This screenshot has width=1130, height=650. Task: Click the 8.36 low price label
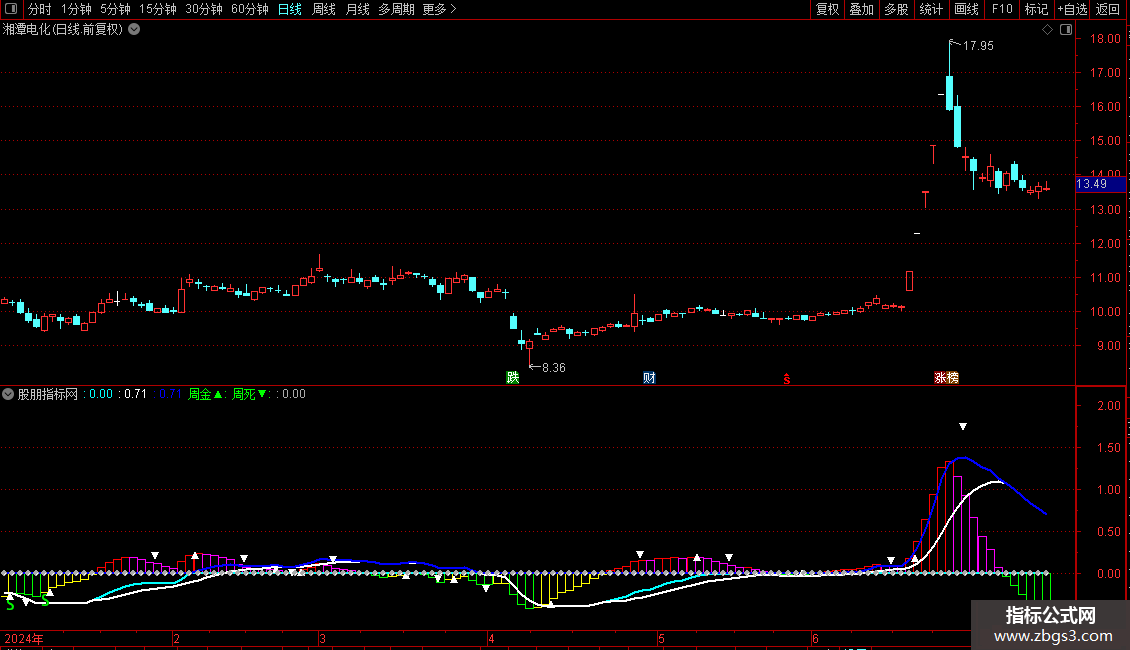coord(553,368)
